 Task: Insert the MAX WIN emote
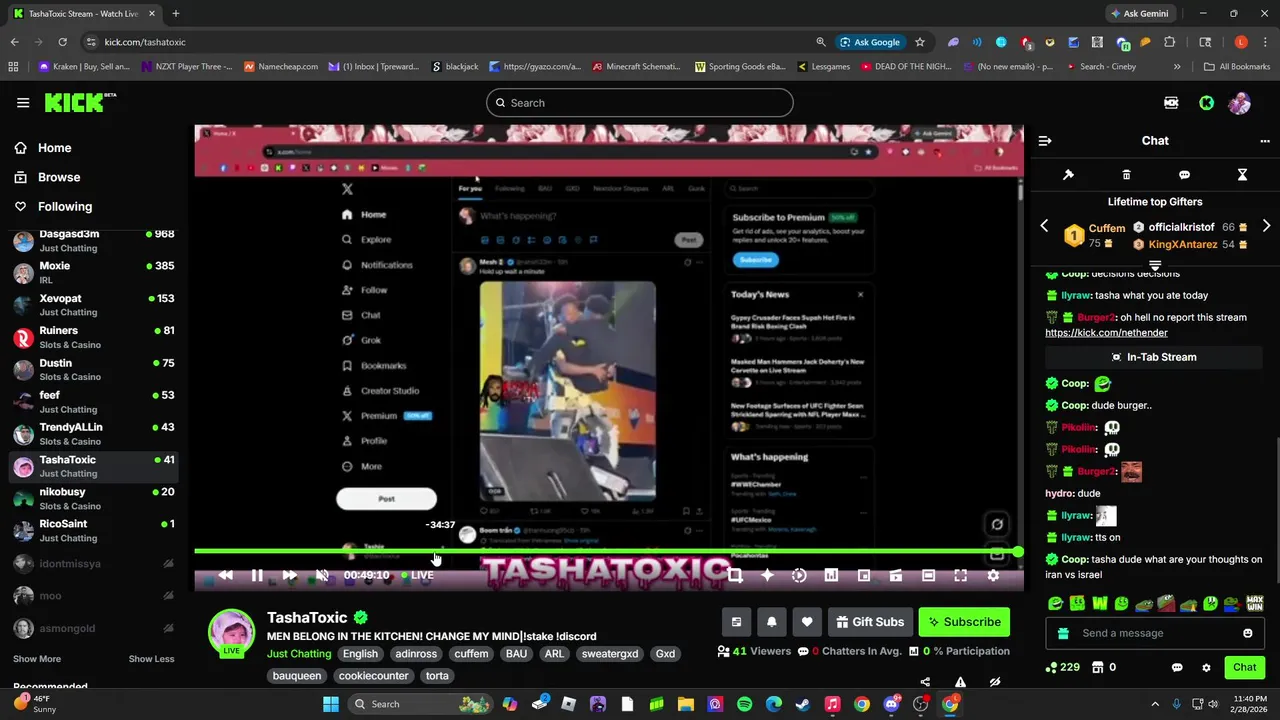click(x=1255, y=603)
